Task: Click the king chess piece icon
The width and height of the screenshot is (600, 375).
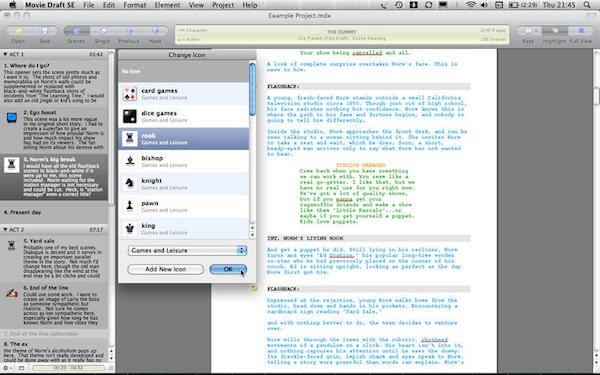Action: point(130,228)
